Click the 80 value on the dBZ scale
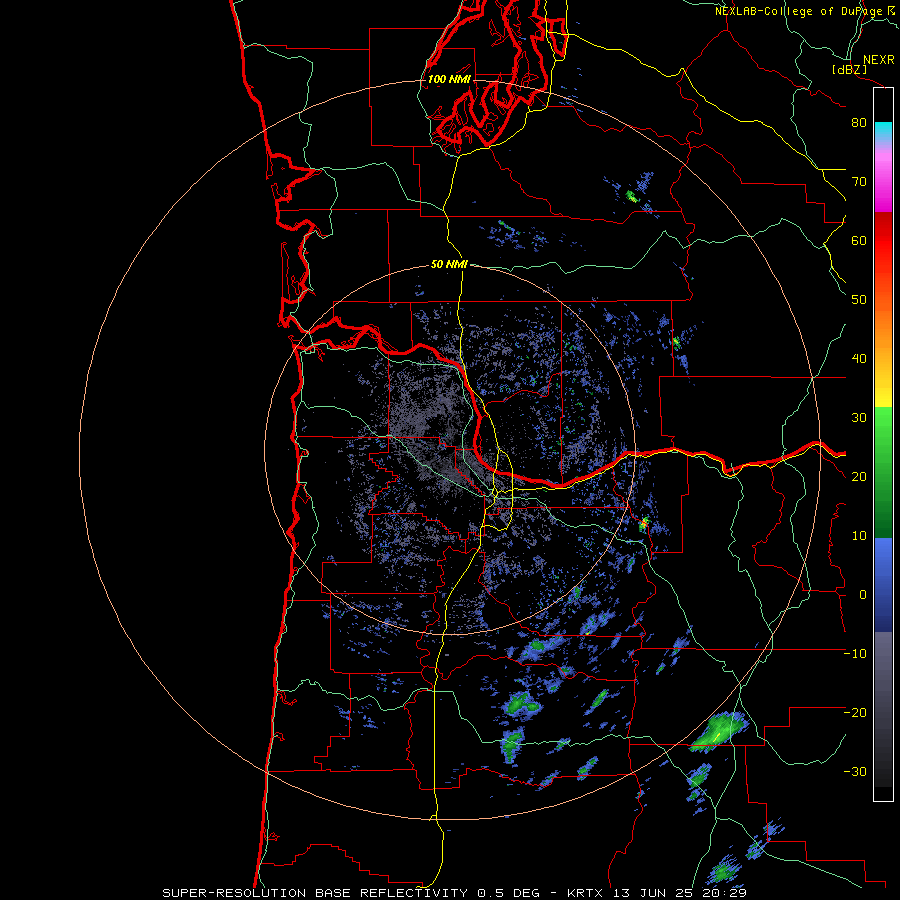The height and width of the screenshot is (900, 900). coord(859,122)
